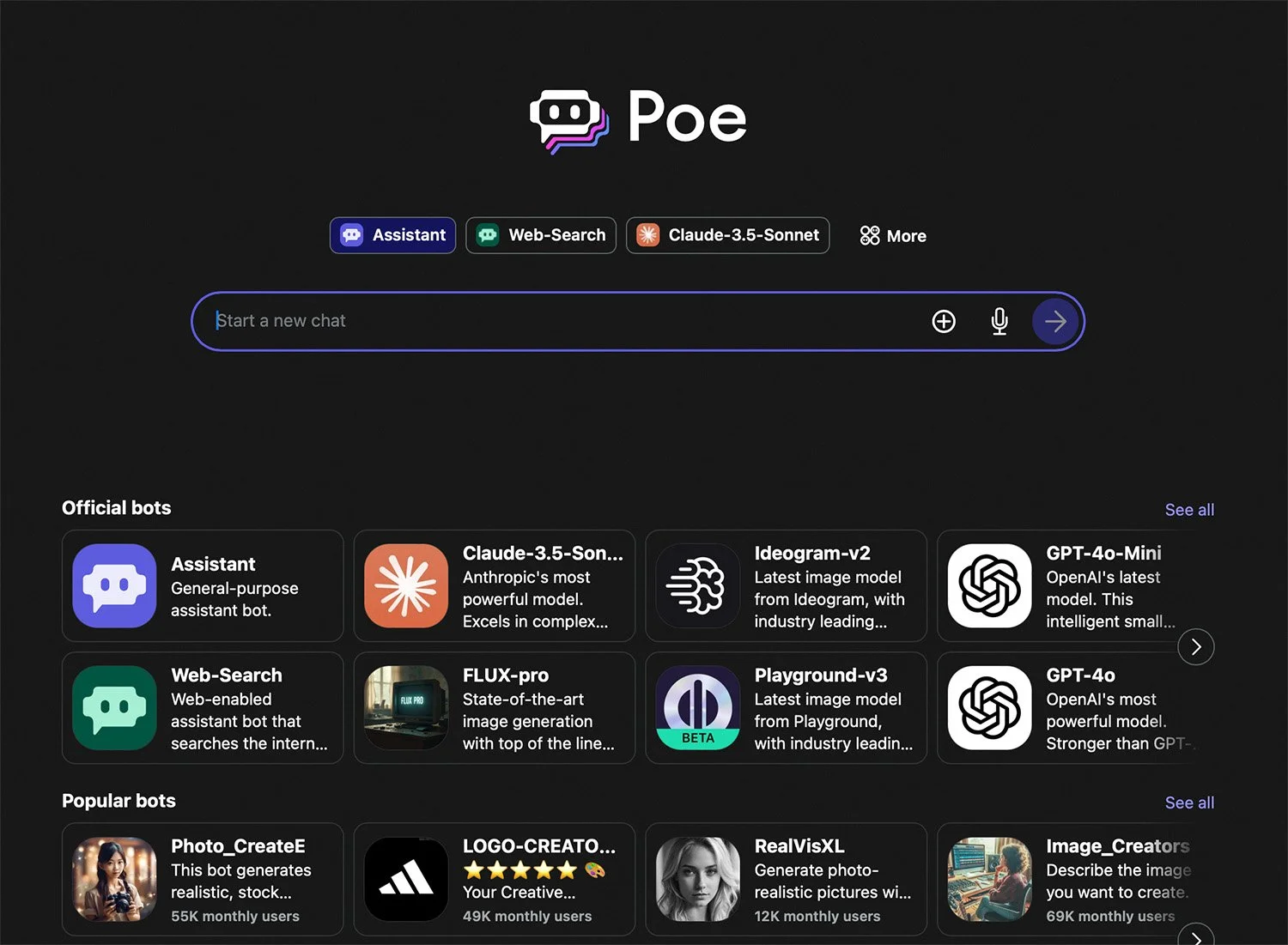Show next Official bots with chevron arrow
1288x945 pixels.
click(x=1196, y=646)
